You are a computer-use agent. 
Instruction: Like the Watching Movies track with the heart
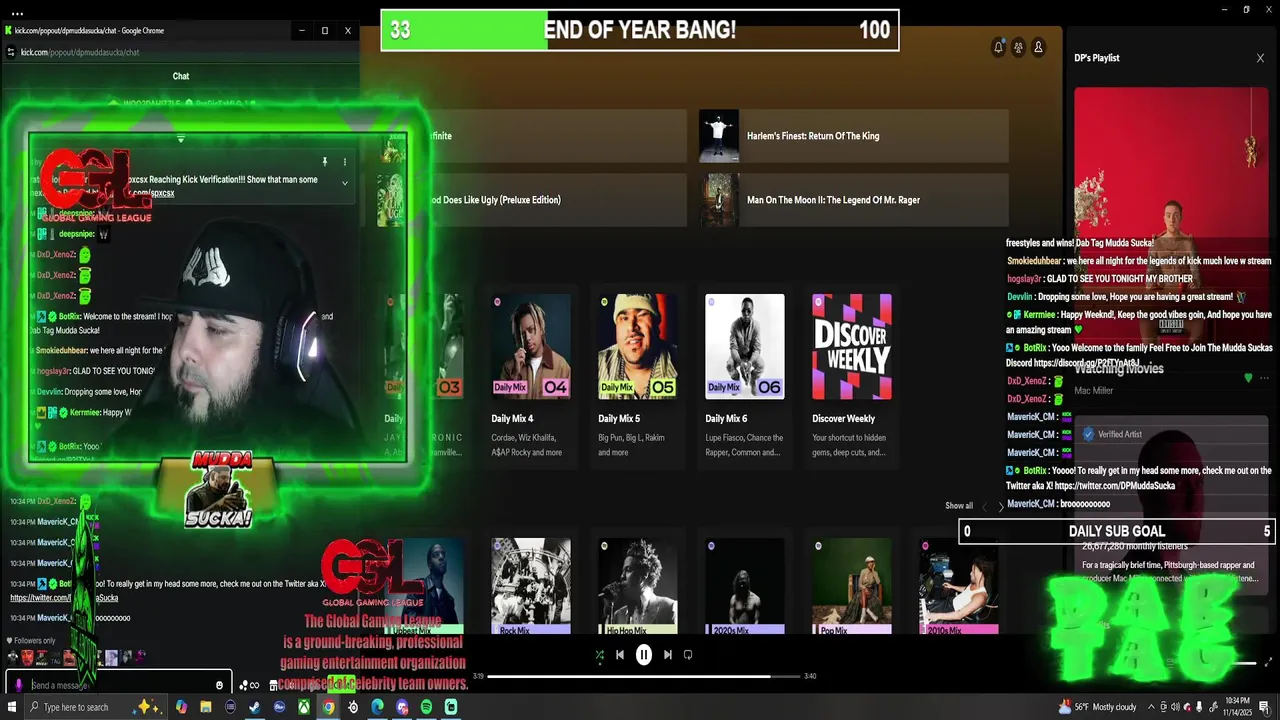click(x=1248, y=378)
